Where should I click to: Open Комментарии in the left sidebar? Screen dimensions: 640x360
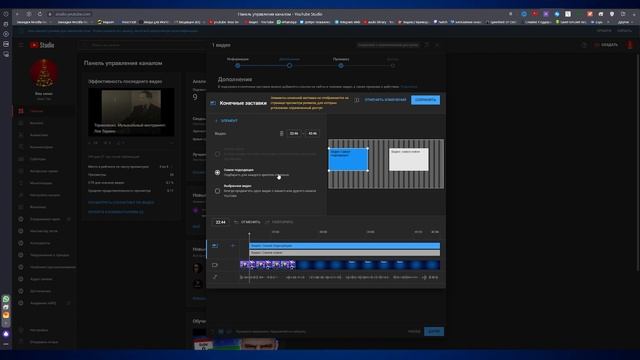pyautogui.click(x=41, y=147)
